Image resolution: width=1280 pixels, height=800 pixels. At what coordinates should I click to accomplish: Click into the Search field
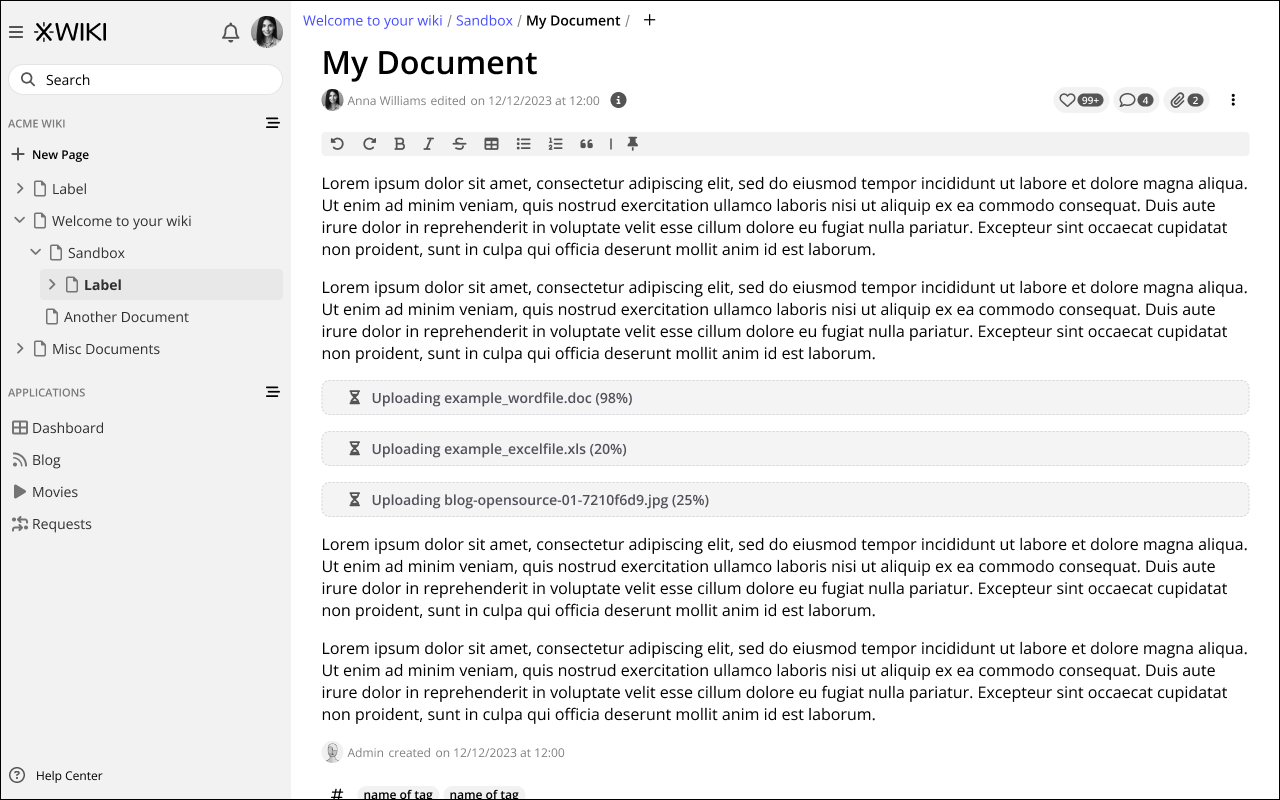click(x=145, y=80)
